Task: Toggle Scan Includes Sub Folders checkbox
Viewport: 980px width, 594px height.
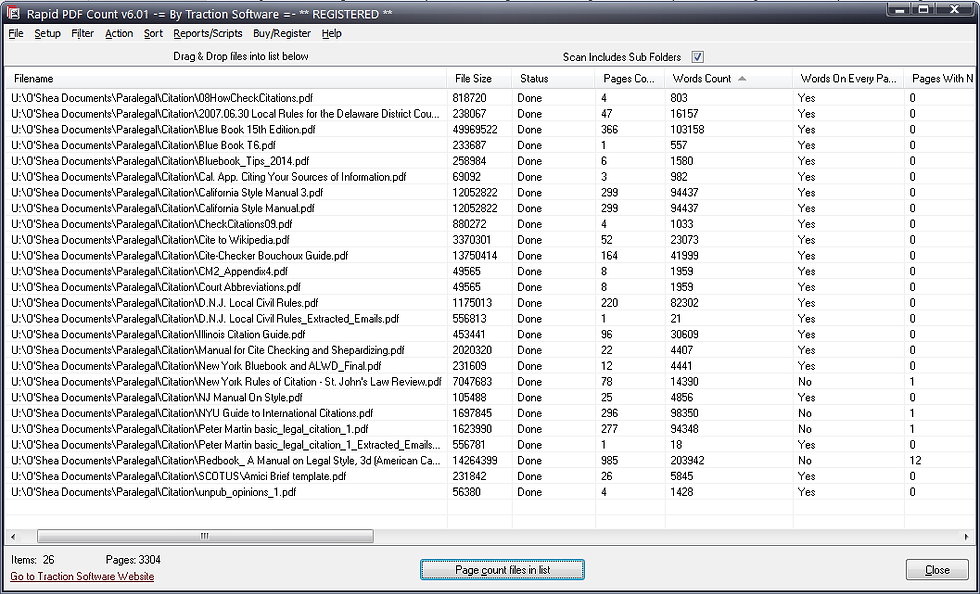Action: (698, 57)
